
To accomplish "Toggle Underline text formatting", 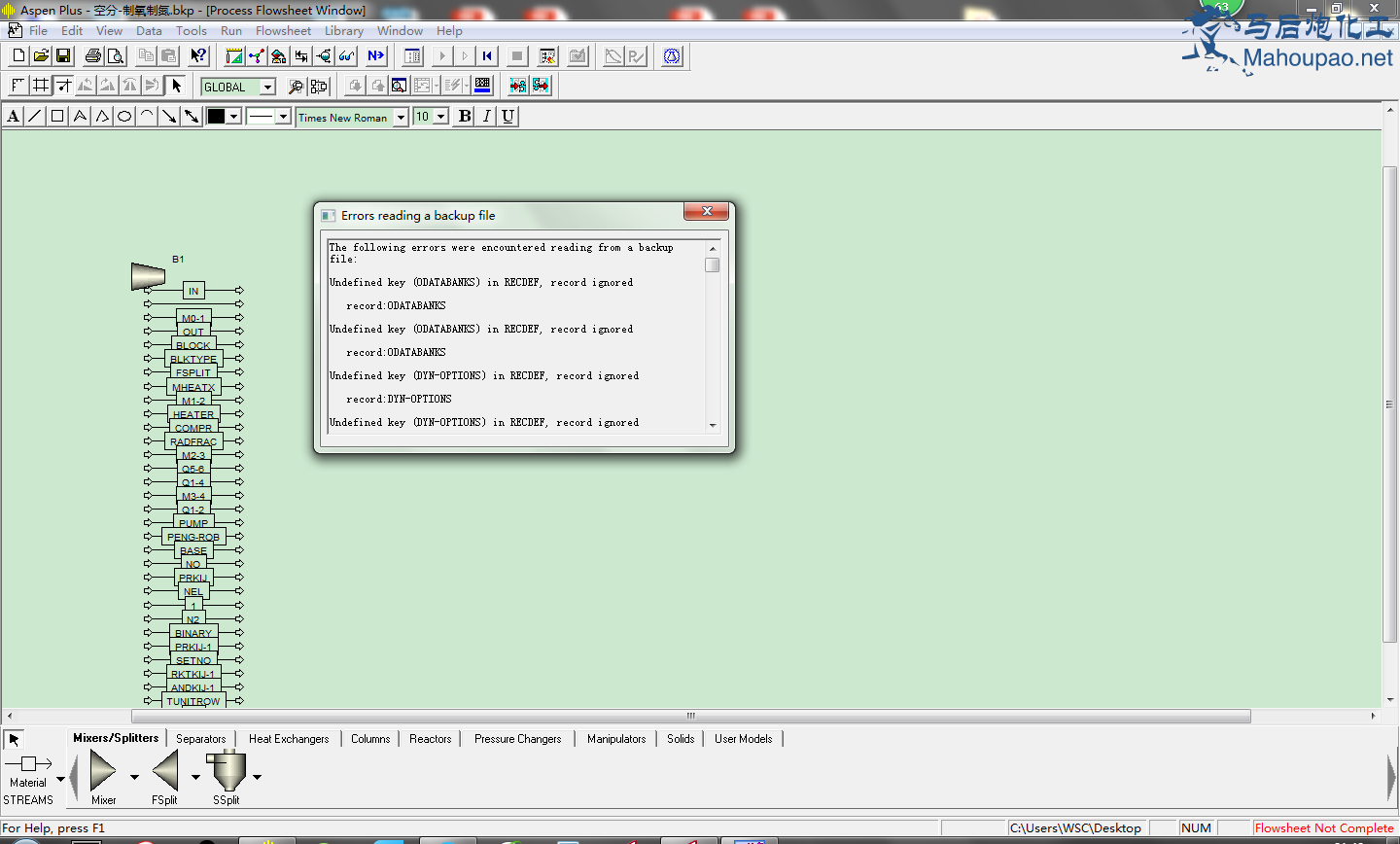I will (507, 117).
